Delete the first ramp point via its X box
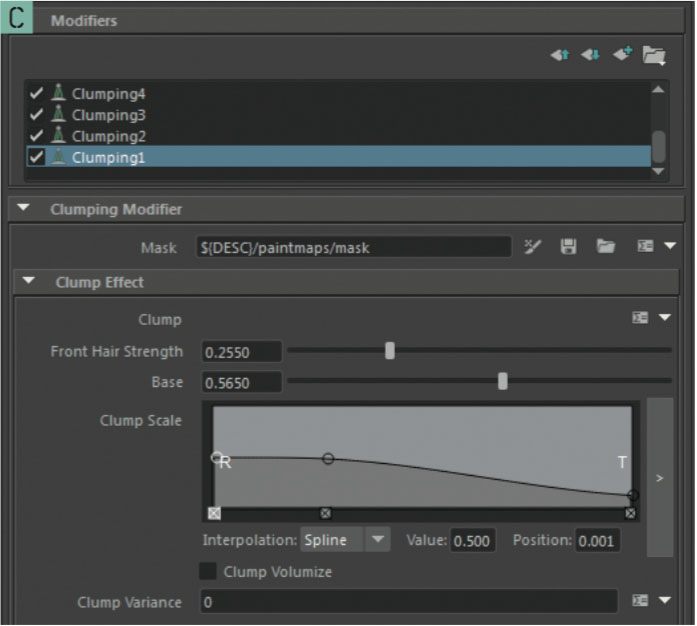The width and height of the screenshot is (697, 626). click(x=214, y=513)
